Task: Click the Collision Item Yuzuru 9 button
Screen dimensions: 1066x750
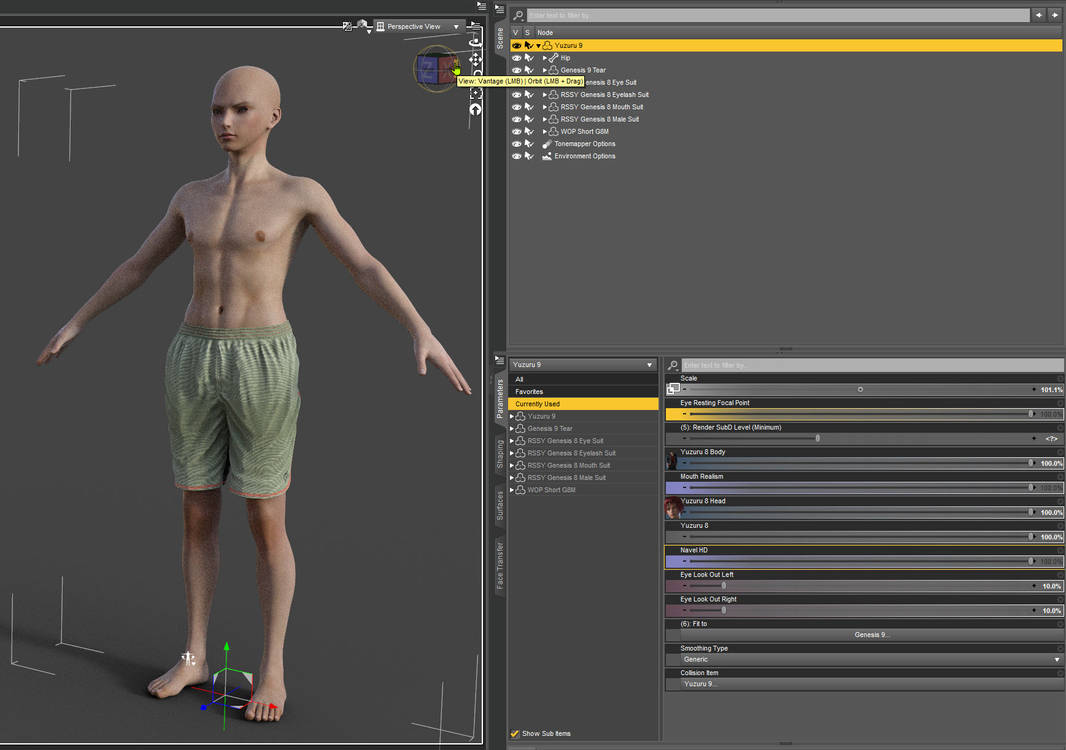Action: coord(870,684)
